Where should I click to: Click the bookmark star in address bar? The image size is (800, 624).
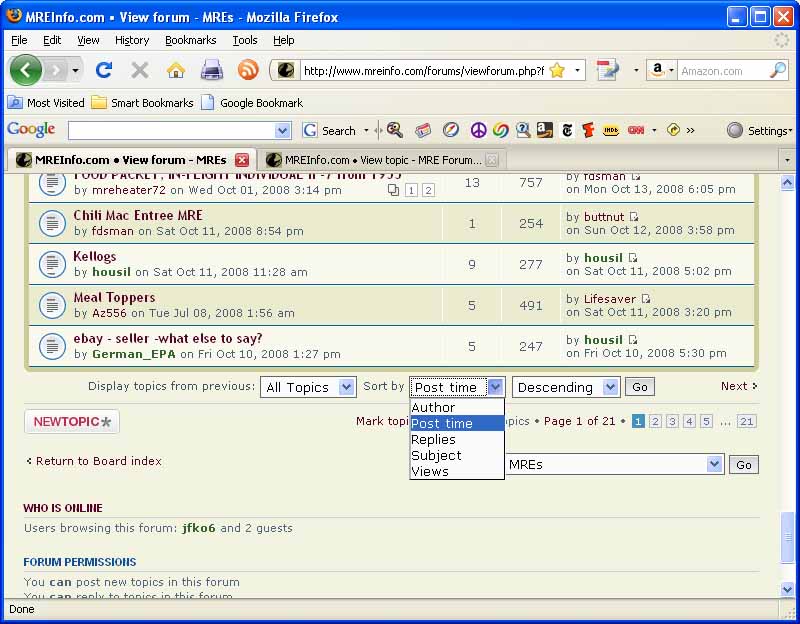tap(557, 70)
